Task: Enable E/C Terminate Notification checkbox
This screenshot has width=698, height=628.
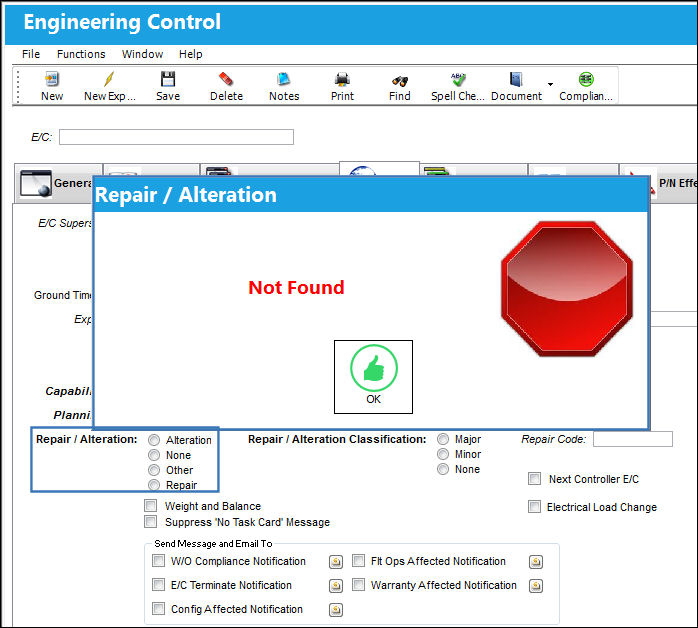Action: click(x=158, y=584)
